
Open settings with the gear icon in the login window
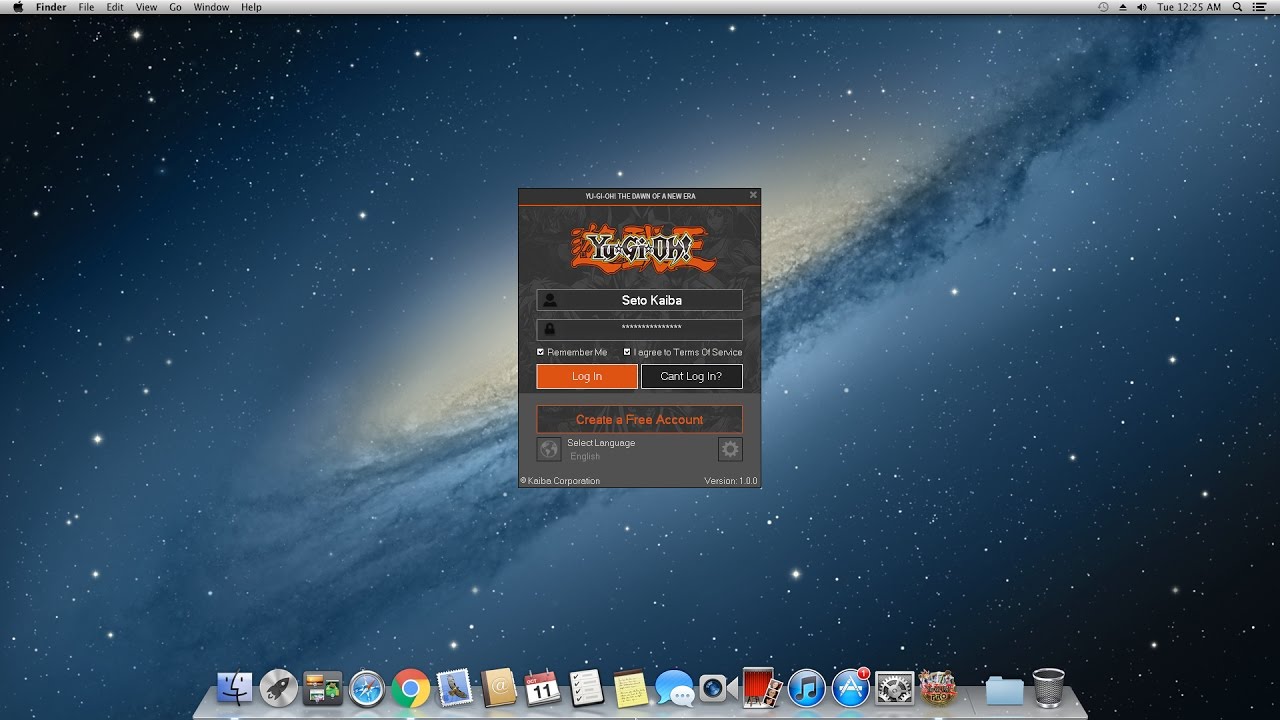[x=730, y=450]
